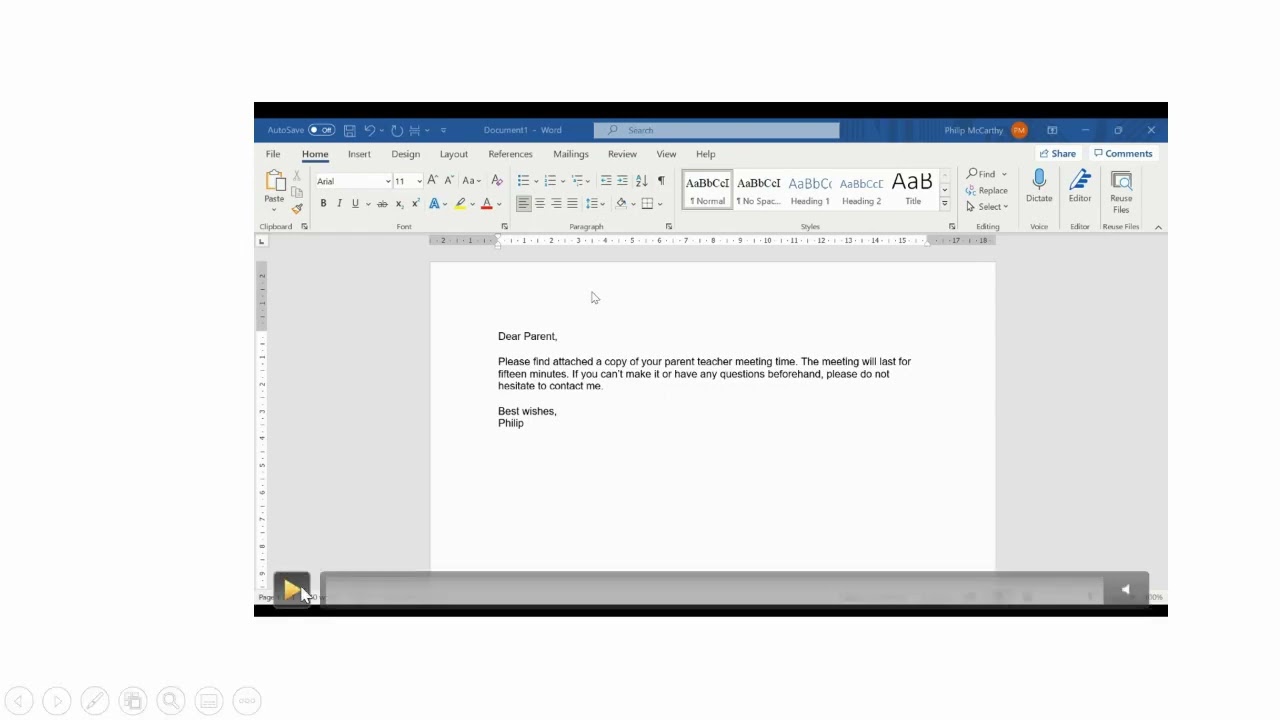Center align the text
This screenshot has width=1280, height=720.
tap(540, 204)
